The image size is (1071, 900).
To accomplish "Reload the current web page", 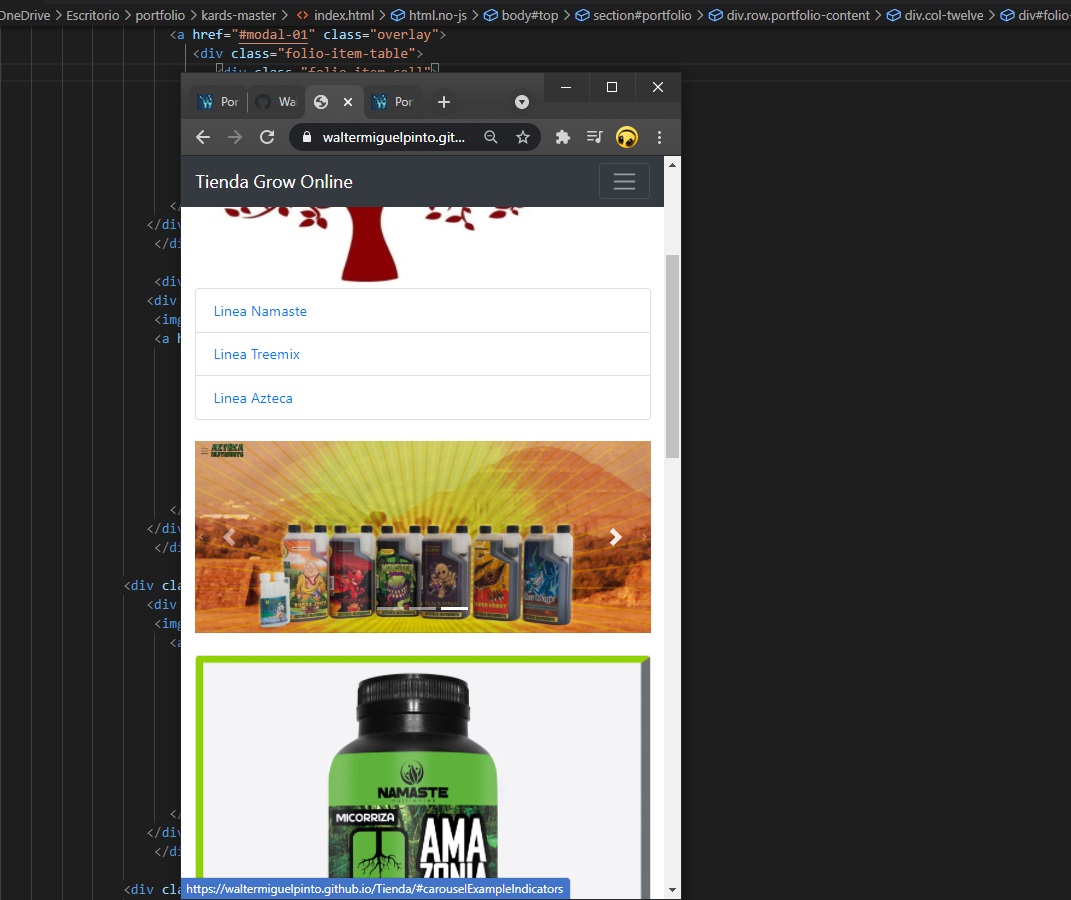I will coord(267,138).
